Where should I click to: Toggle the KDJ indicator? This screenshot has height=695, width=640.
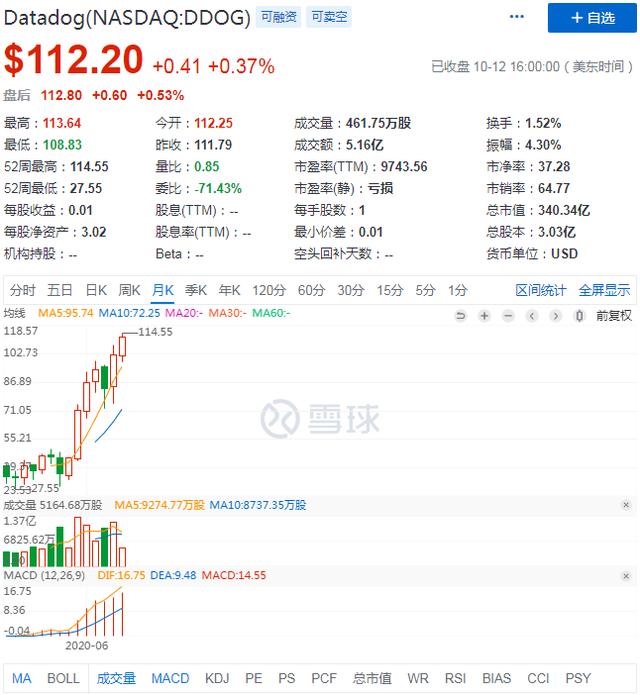pyautogui.click(x=217, y=678)
